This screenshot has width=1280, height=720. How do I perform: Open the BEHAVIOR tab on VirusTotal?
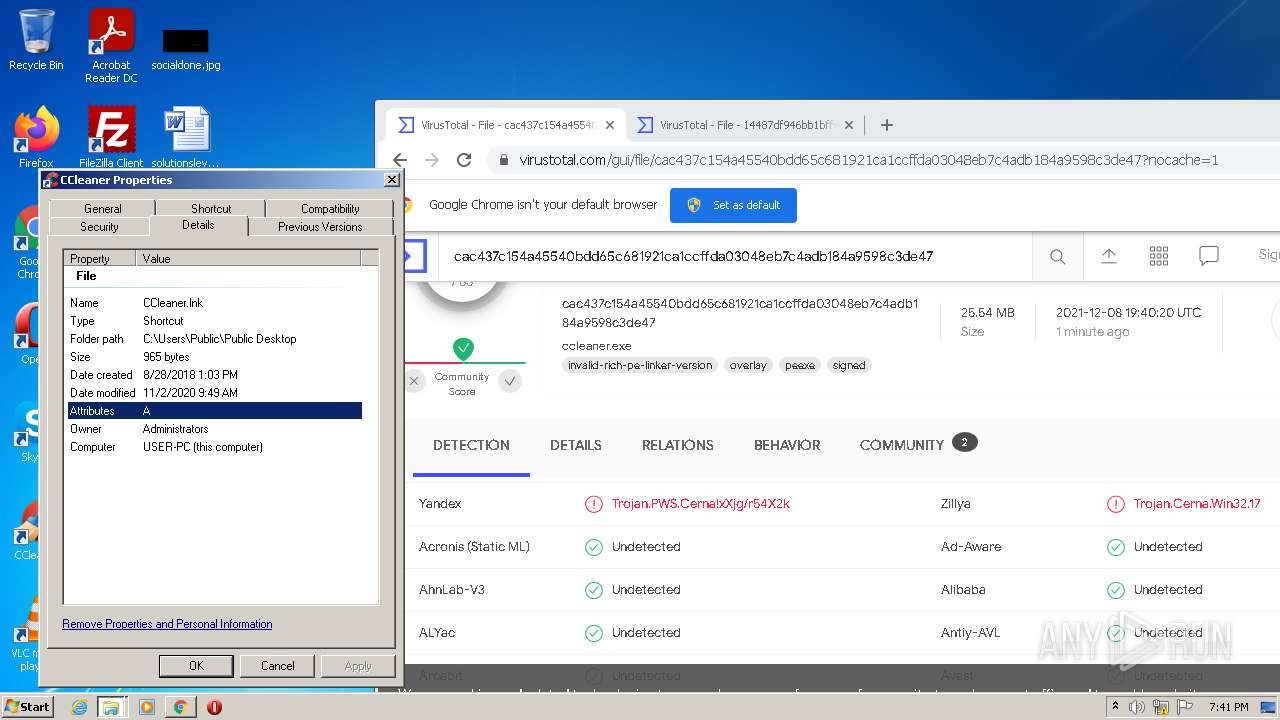[787, 445]
